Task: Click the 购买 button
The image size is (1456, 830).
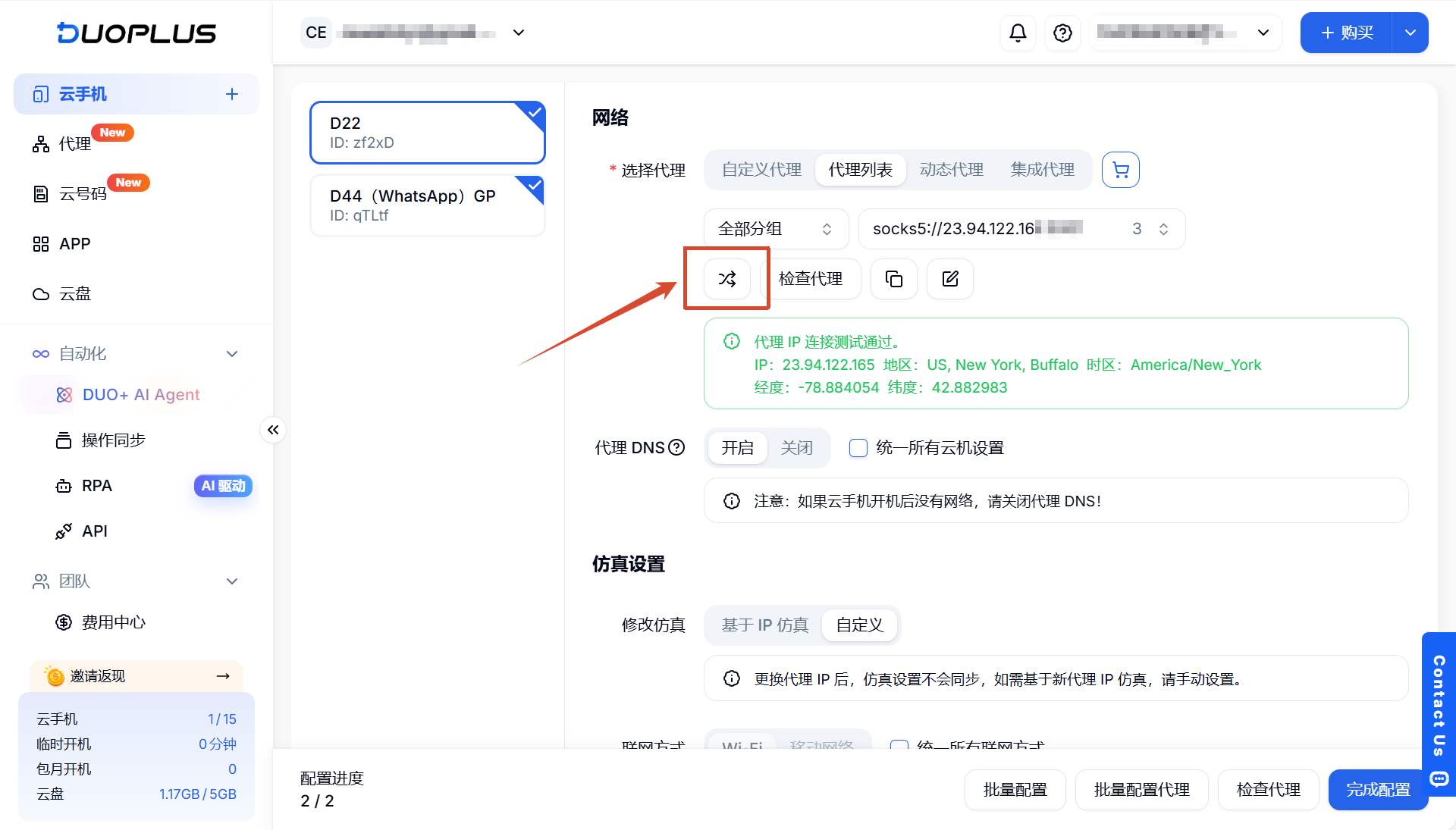Action: pos(1347,33)
